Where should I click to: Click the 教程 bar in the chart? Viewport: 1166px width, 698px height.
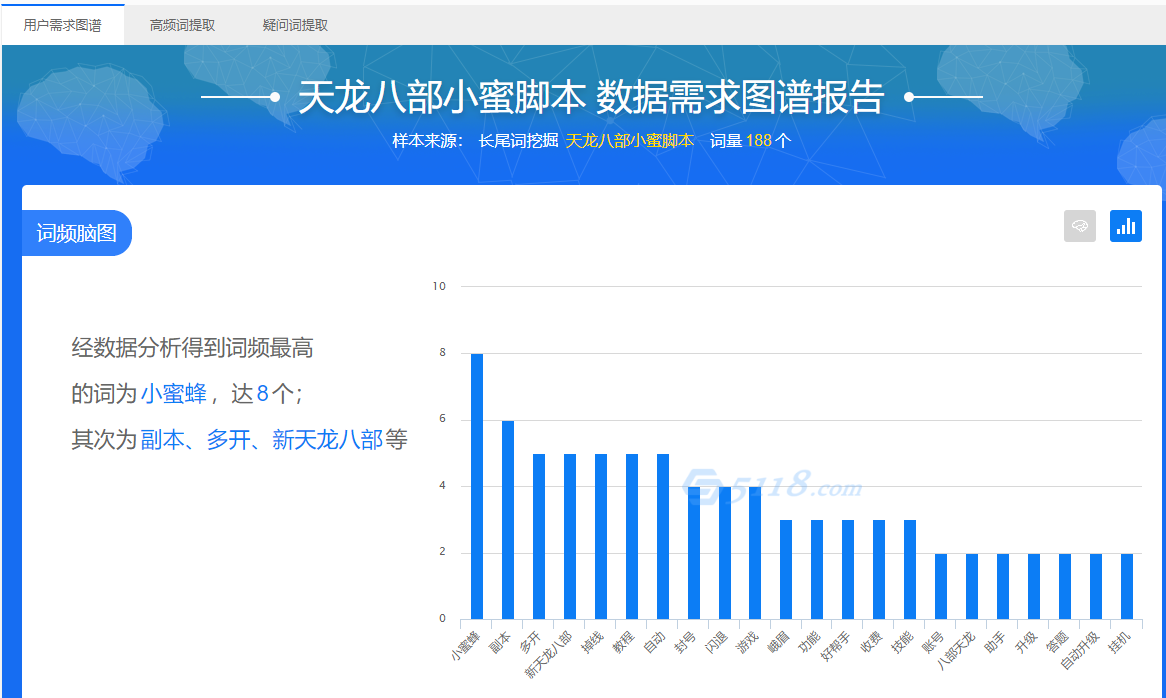[x=632, y=536]
